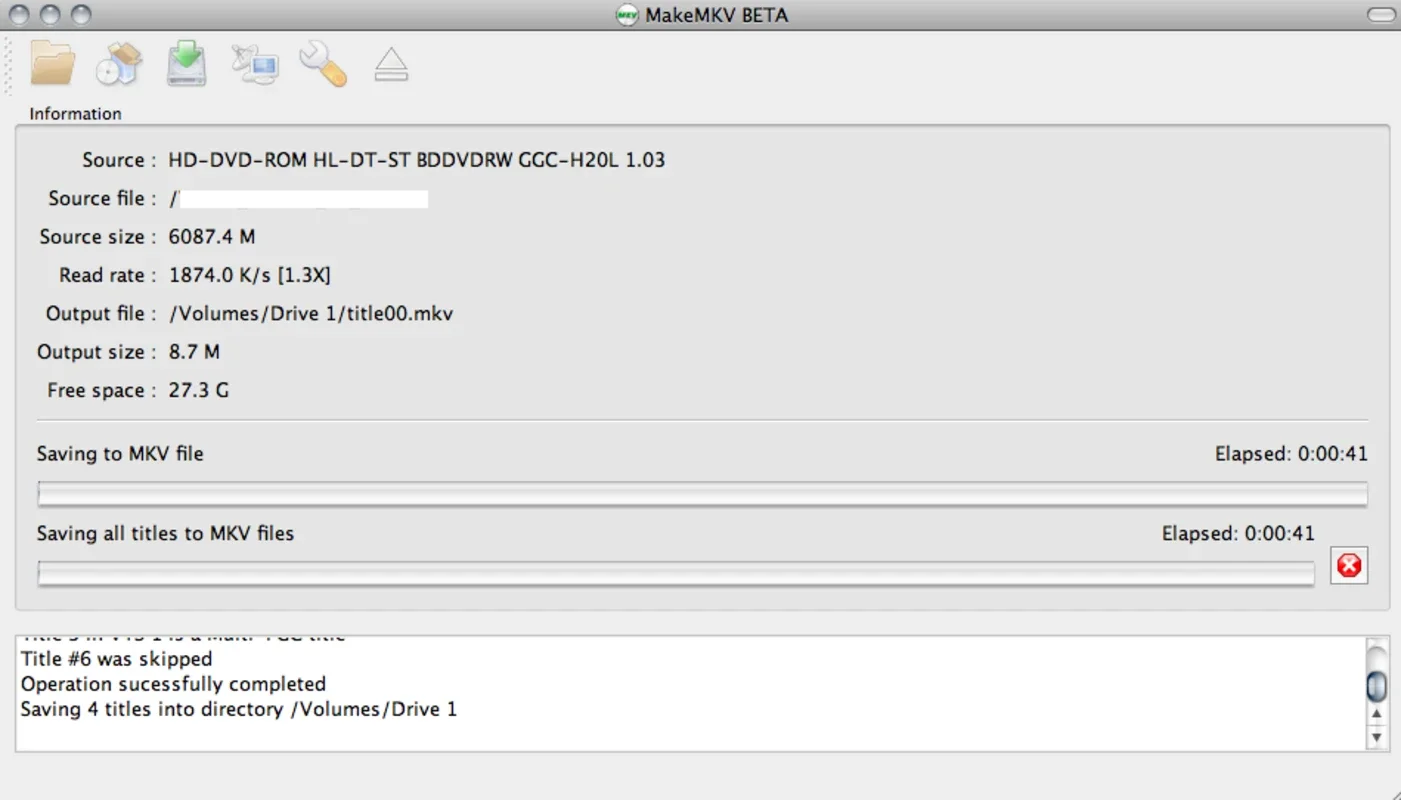The image size is (1401, 800).
Task: Click the 'Read rate :' field label
Action: point(108,275)
